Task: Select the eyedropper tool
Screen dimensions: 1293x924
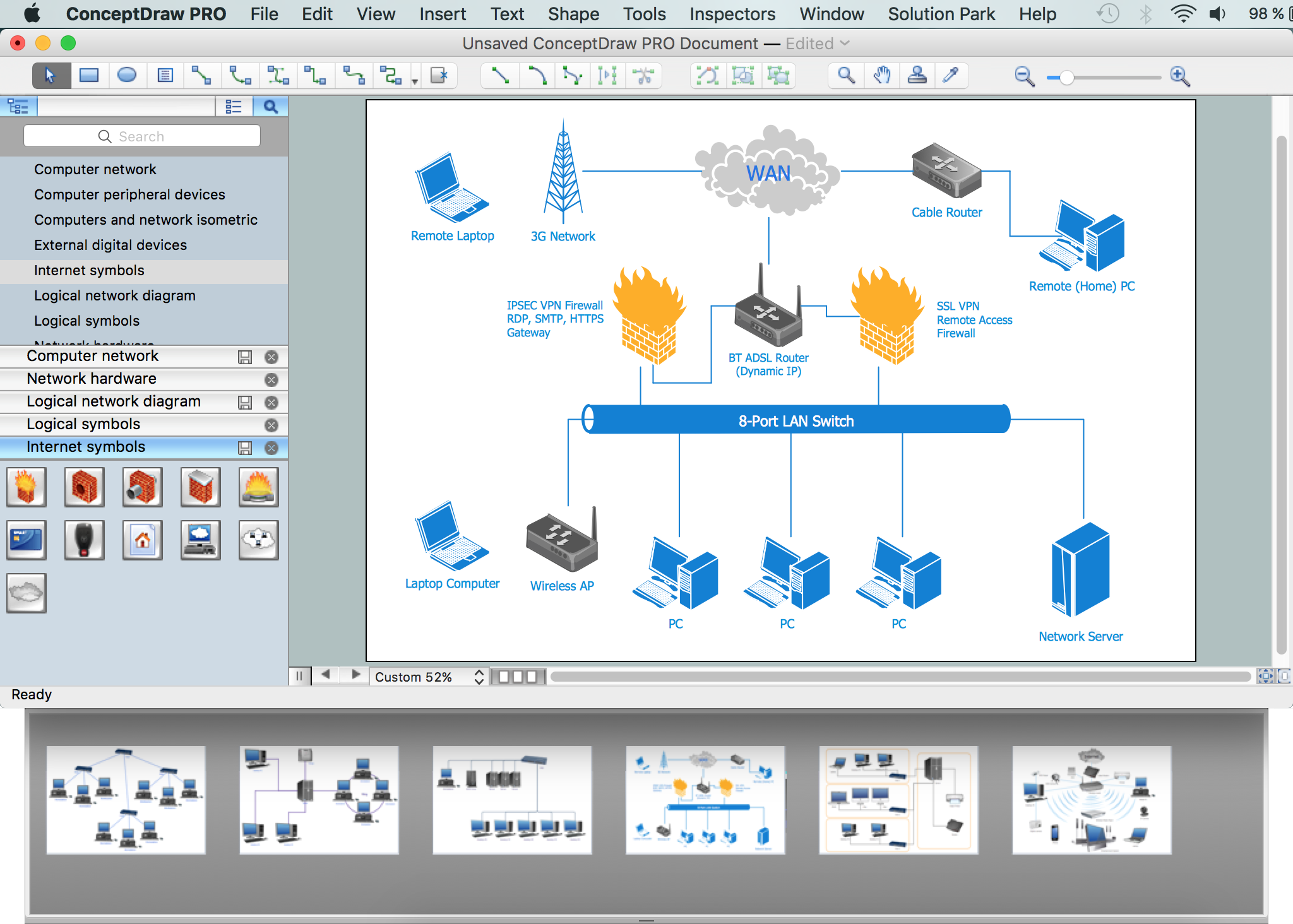Action: (x=951, y=76)
